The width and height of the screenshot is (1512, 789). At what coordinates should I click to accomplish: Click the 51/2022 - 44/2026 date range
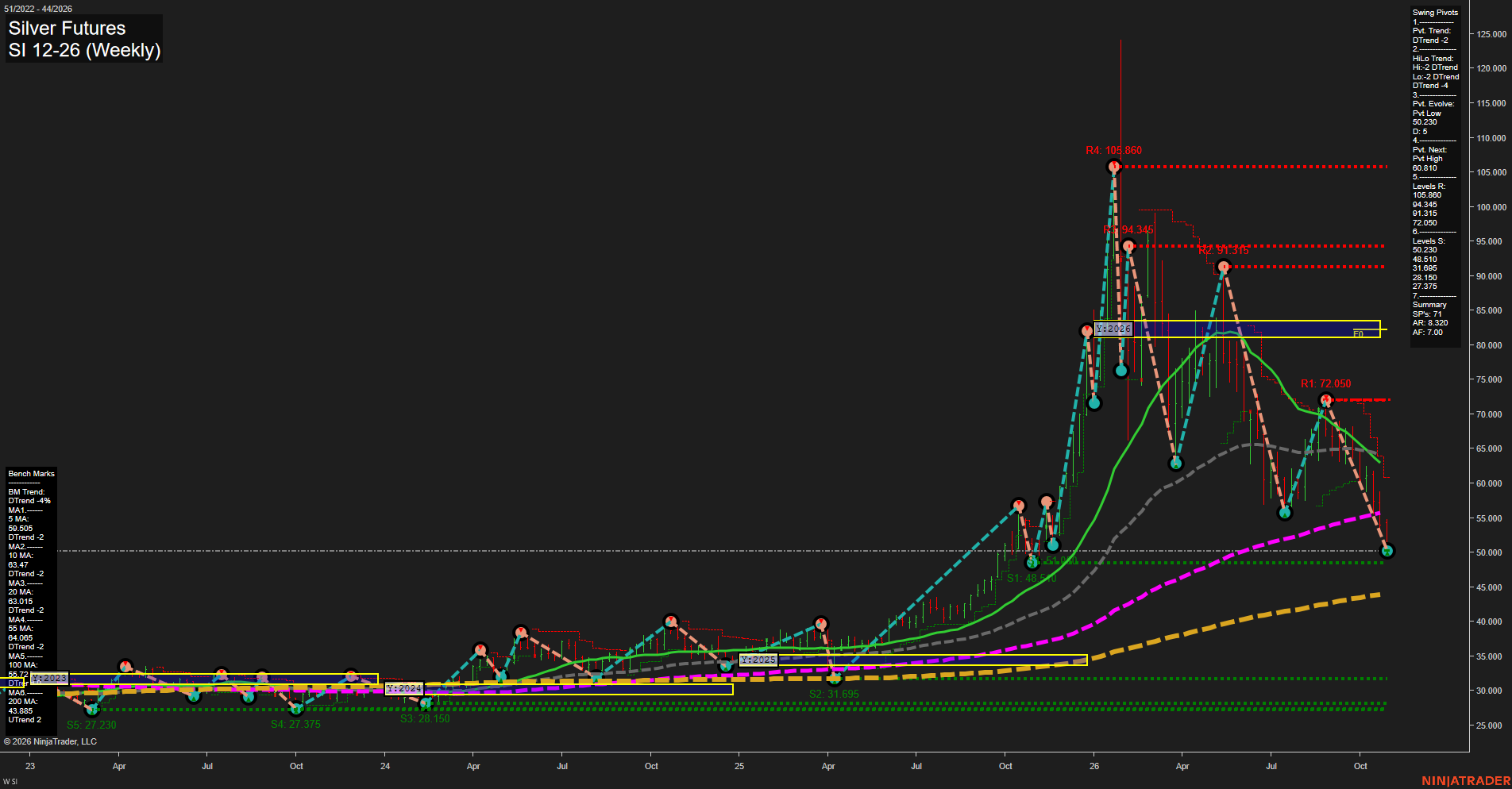(x=38, y=9)
